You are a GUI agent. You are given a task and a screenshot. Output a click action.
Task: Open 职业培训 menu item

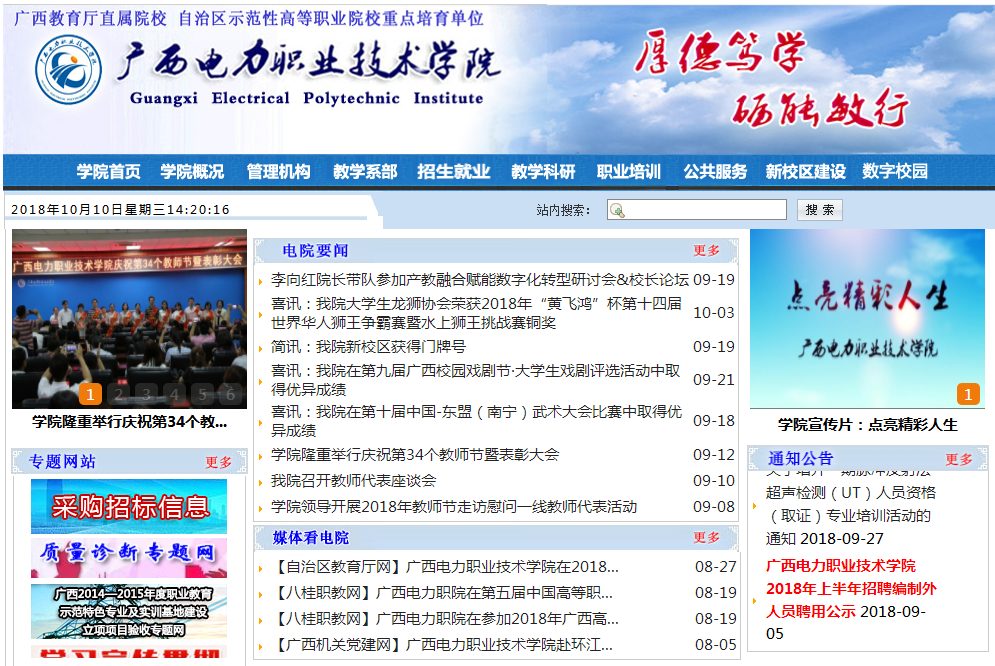629,171
